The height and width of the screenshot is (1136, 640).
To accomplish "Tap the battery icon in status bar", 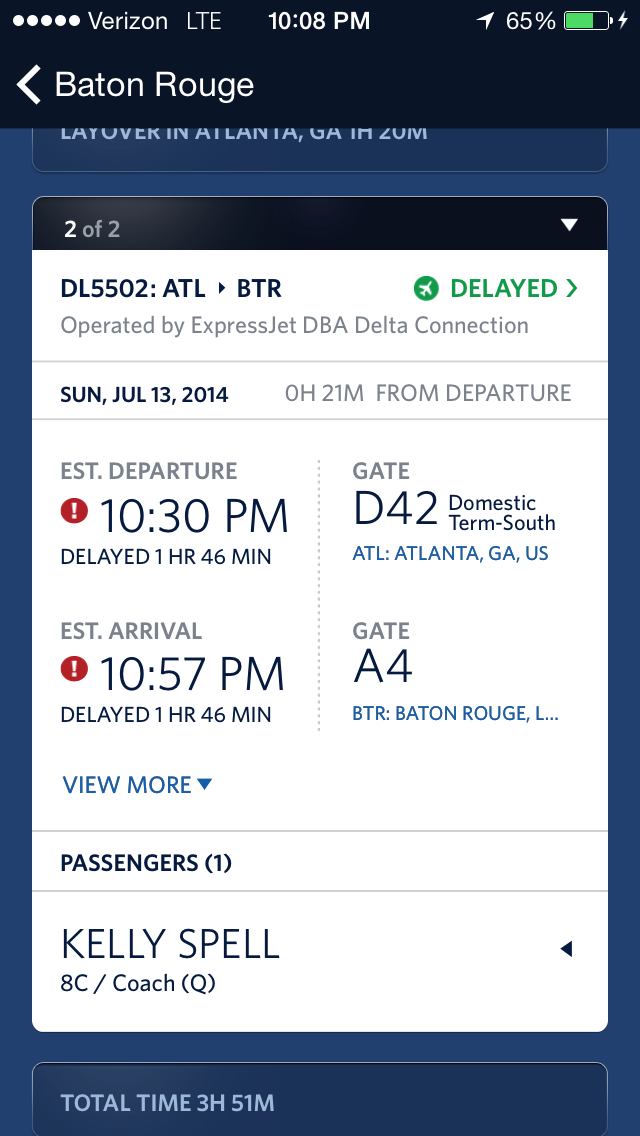I will pos(590,20).
